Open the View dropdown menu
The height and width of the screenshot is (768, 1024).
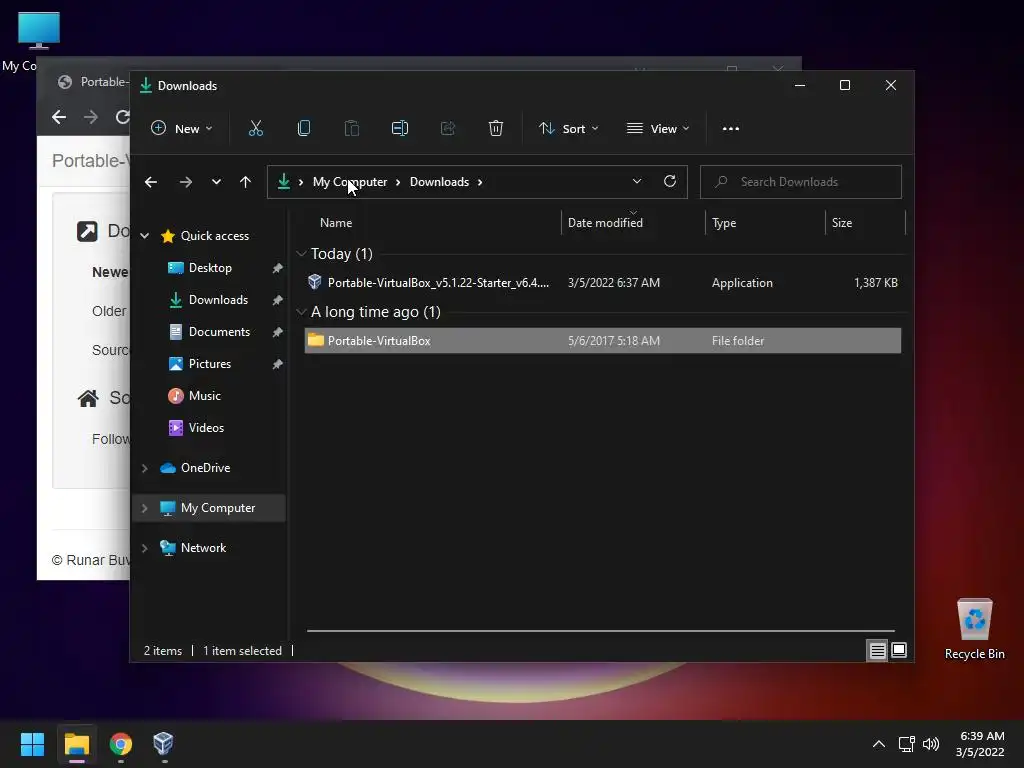pyautogui.click(x=658, y=129)
